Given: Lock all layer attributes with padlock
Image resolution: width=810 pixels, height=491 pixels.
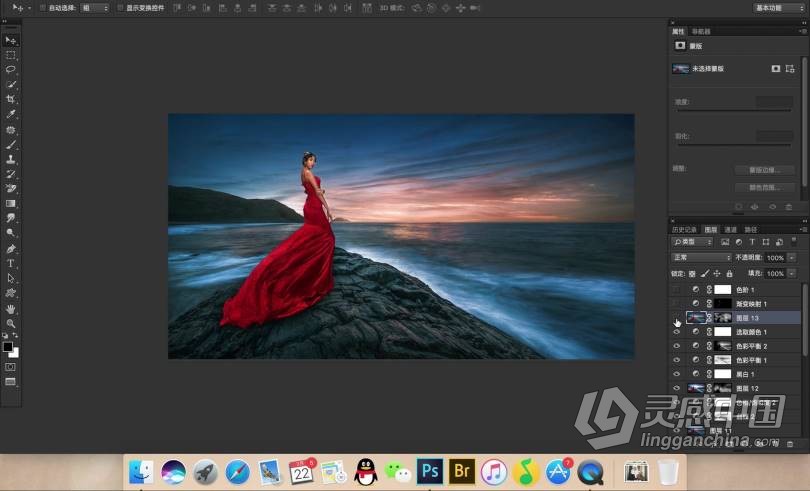Looking at the screenshot, I should [x=729, y=273].
